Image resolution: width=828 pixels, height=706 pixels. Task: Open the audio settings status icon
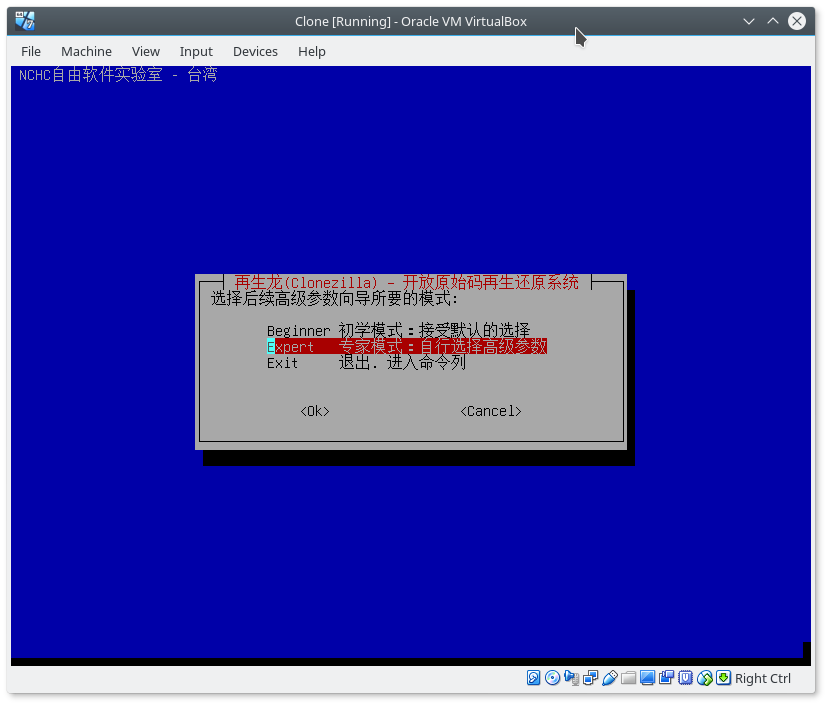571,677
